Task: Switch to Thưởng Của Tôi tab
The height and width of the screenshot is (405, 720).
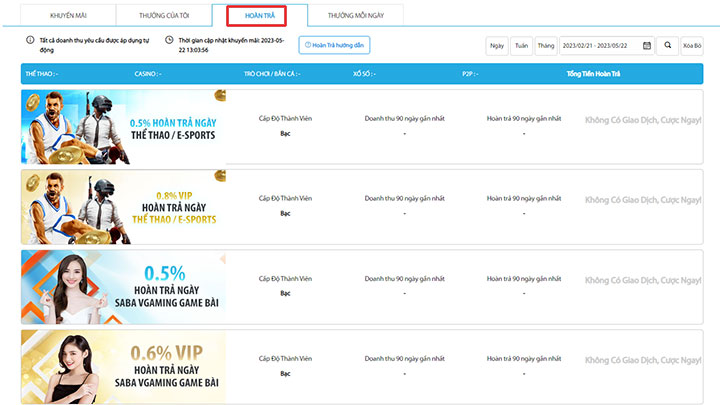Action: pyautogui.click(x=164, y=15)
